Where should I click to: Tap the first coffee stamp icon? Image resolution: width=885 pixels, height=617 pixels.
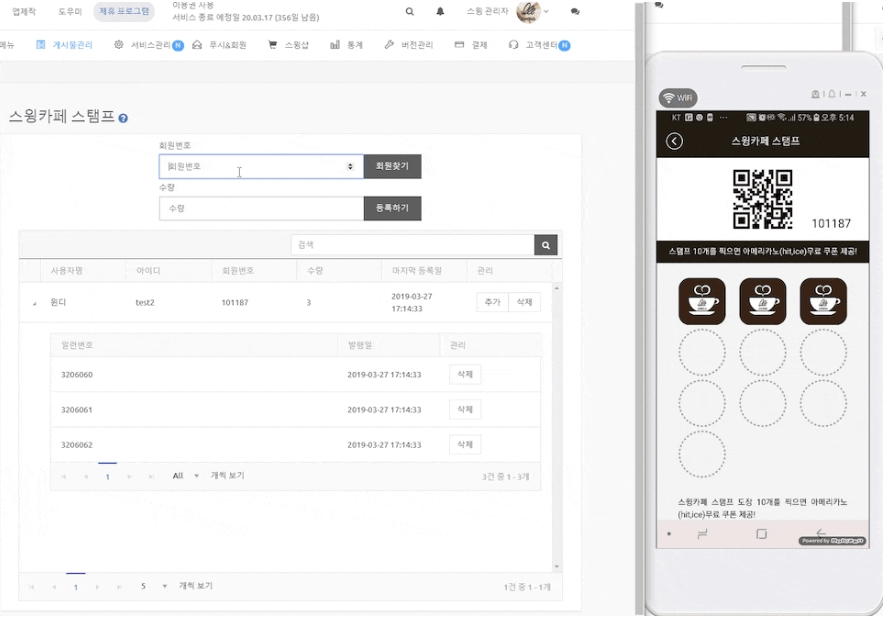point(702,301)
